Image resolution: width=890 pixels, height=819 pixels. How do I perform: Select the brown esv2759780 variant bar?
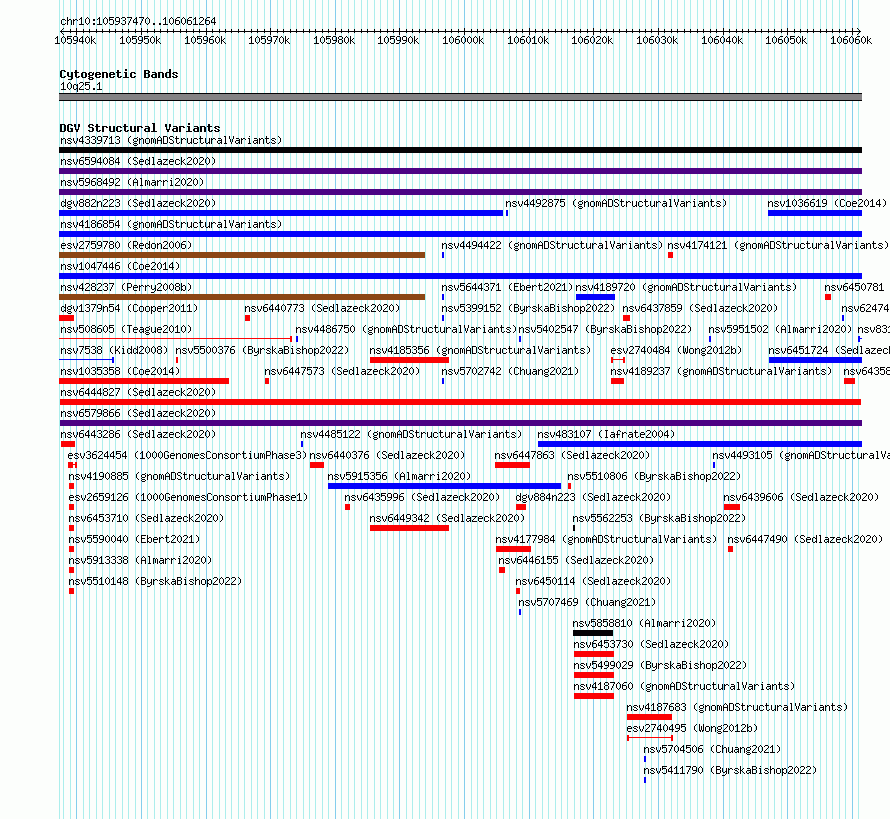click(242, 255)
